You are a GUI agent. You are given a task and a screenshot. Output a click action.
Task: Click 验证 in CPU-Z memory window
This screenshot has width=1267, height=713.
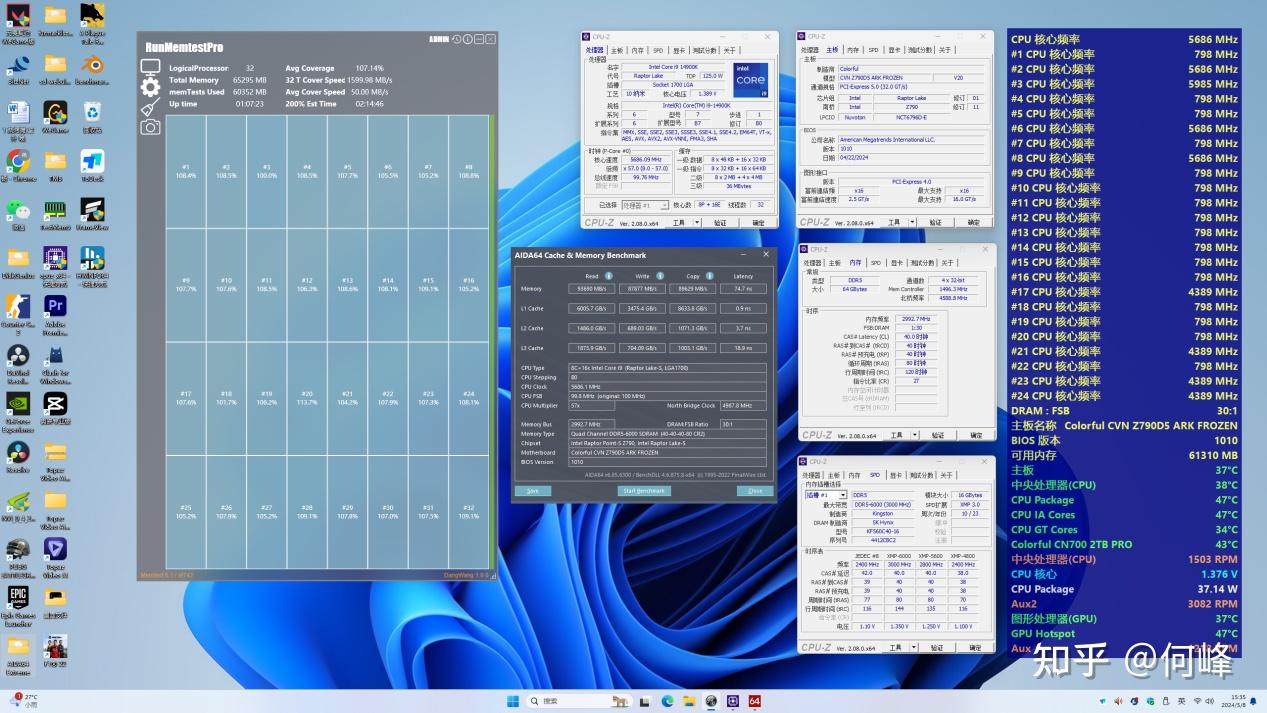pyautogui.click(x=938, y=435)
